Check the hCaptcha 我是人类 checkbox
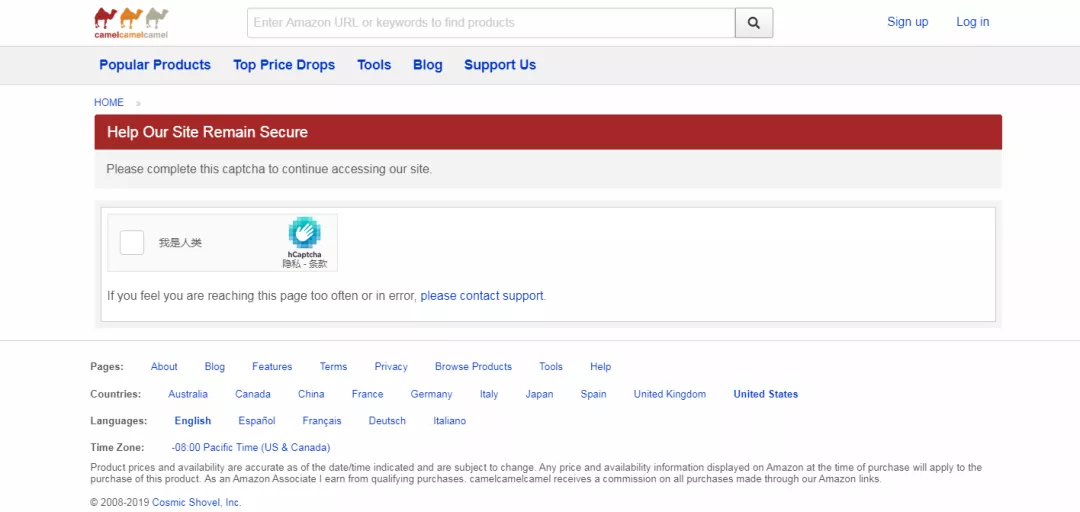 pyautogui.click(x=132, y=243)
